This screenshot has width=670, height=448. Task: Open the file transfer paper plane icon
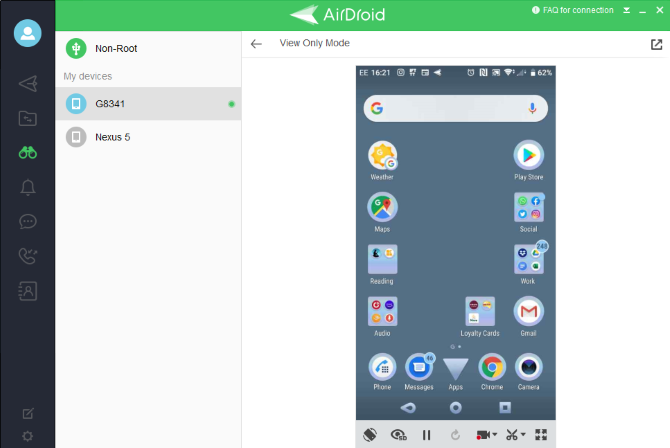(x=28, y=83)
